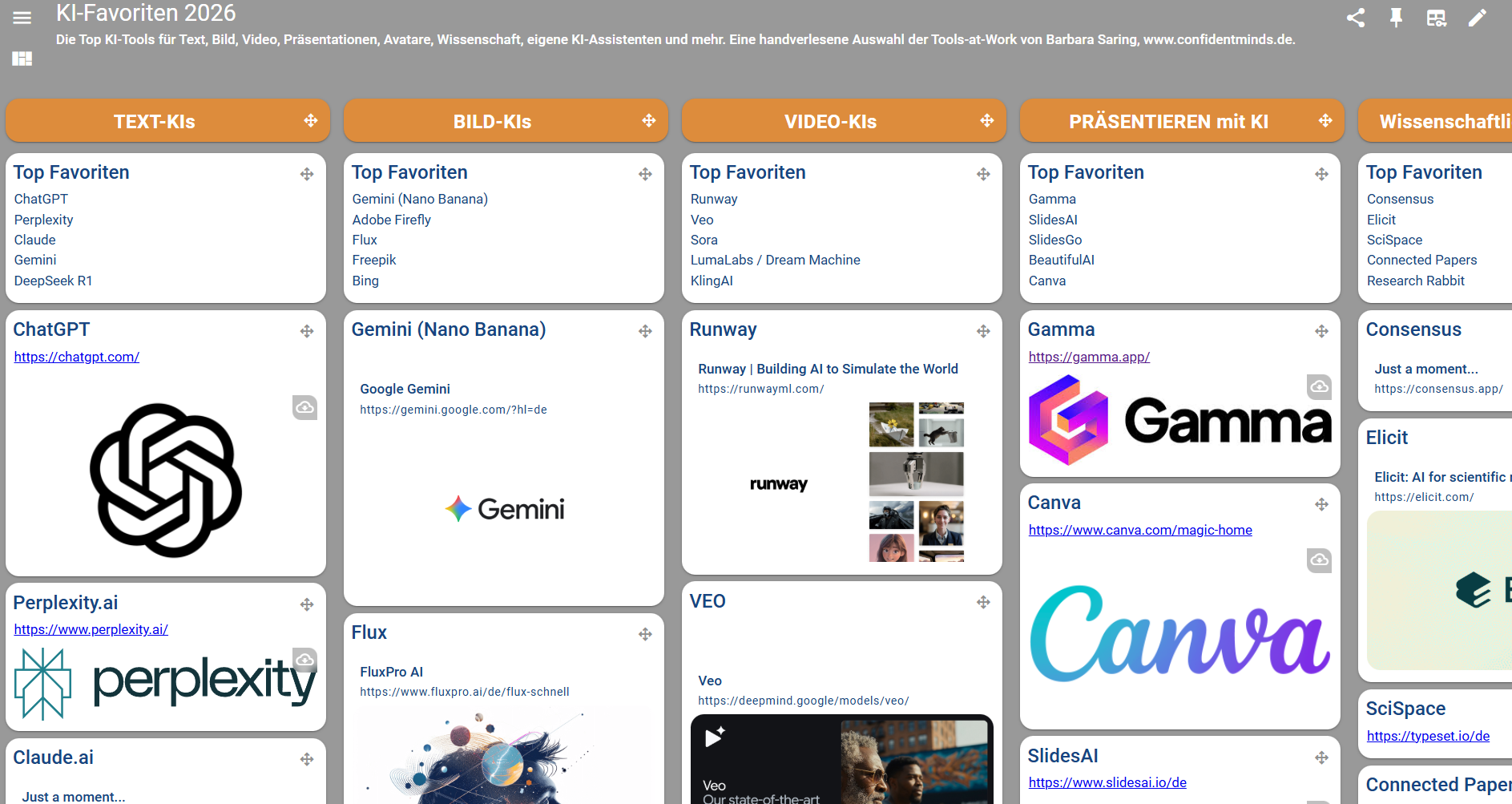Image resolution: width=1512 pixels, height=804 pixels.
Task: Click 'https://deepmind.google/models/veo/' URL text
Action: (x=803, y=701)
